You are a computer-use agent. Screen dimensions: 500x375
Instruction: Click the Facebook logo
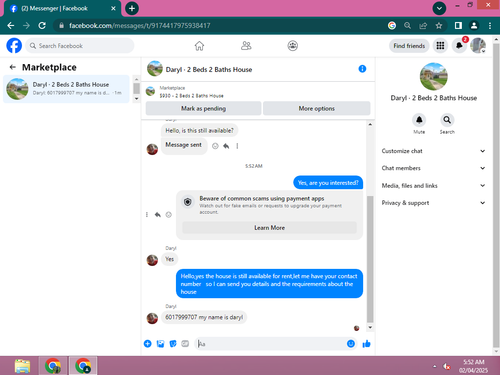pyautogui.click(x=14, y=46)
